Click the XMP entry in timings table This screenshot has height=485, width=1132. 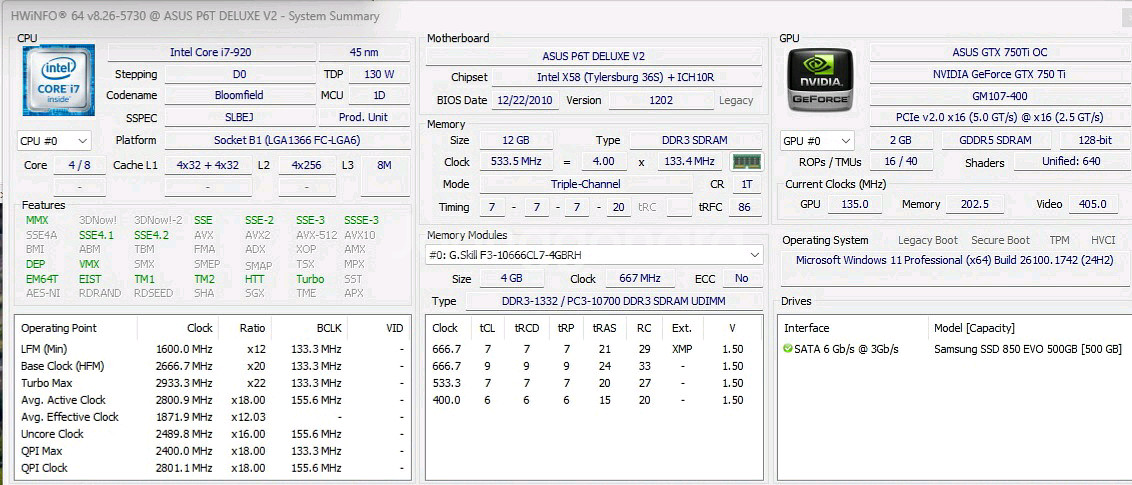pyautogui.click(x=682, y=349)
